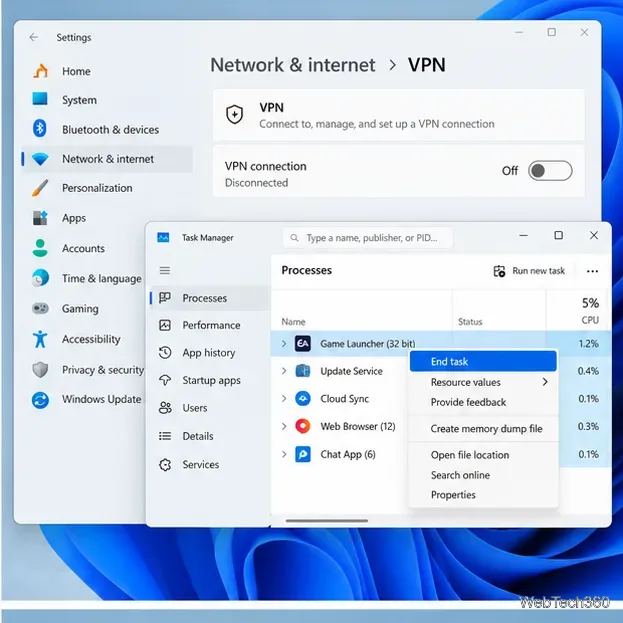
Task: Click the Task Manager app icon in title bar
Action: coord(163,238)
